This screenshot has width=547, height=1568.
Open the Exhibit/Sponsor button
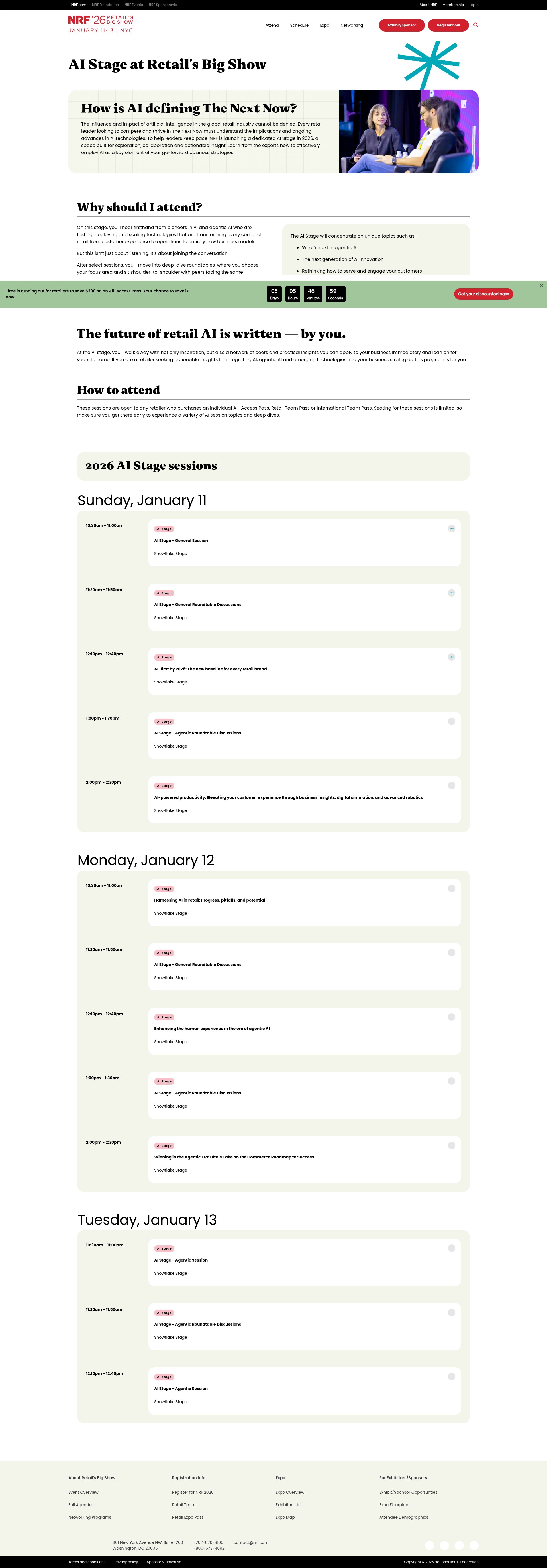(x=402, y=25)
